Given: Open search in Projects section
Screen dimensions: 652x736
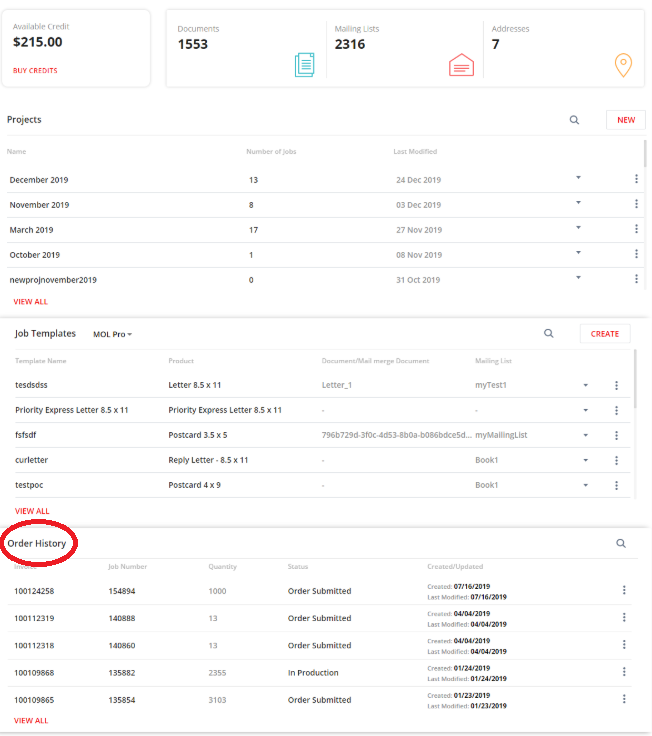Looking at the screenshot, I should point(574,120).
